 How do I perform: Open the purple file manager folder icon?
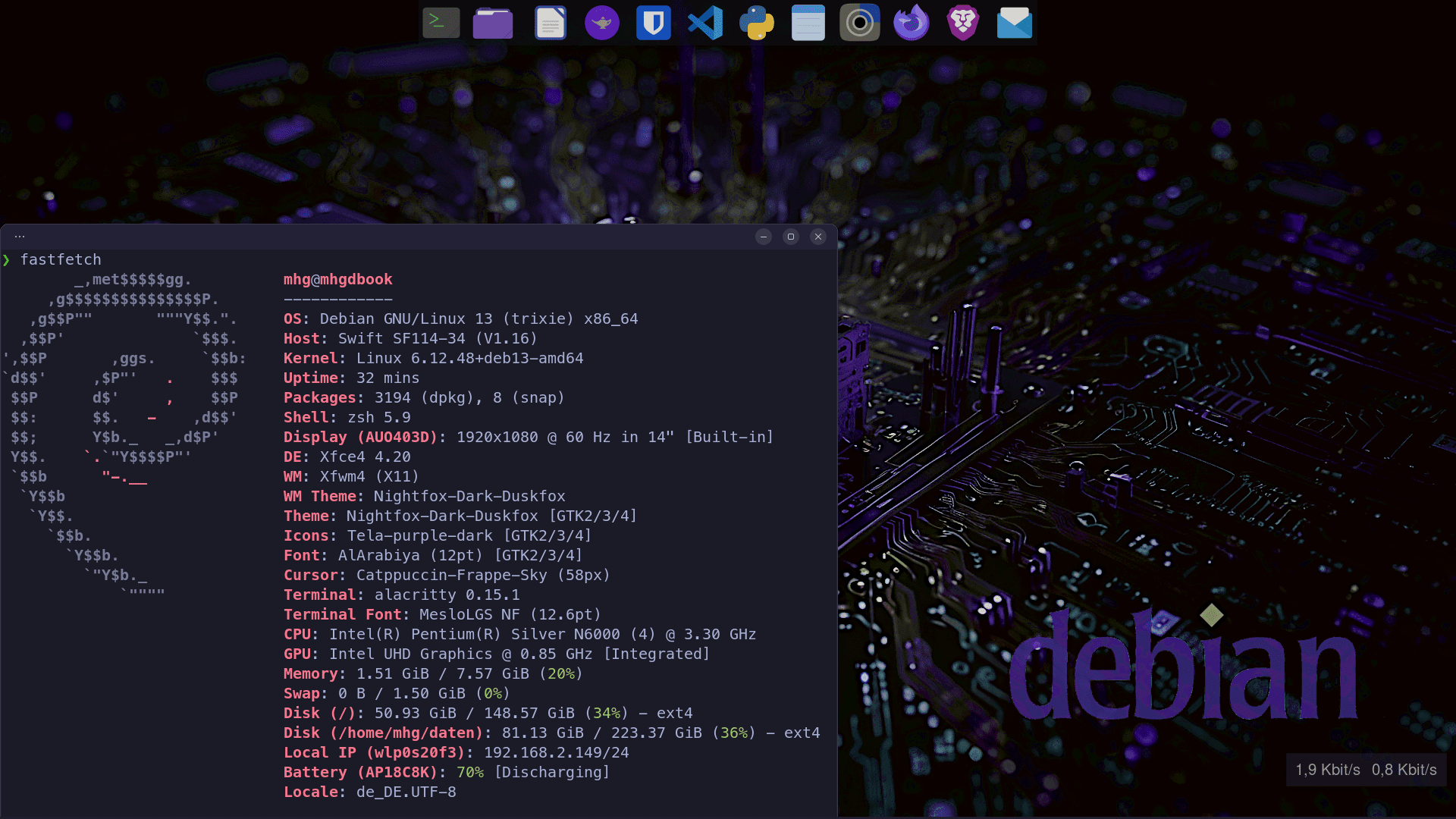coord(493,23)
